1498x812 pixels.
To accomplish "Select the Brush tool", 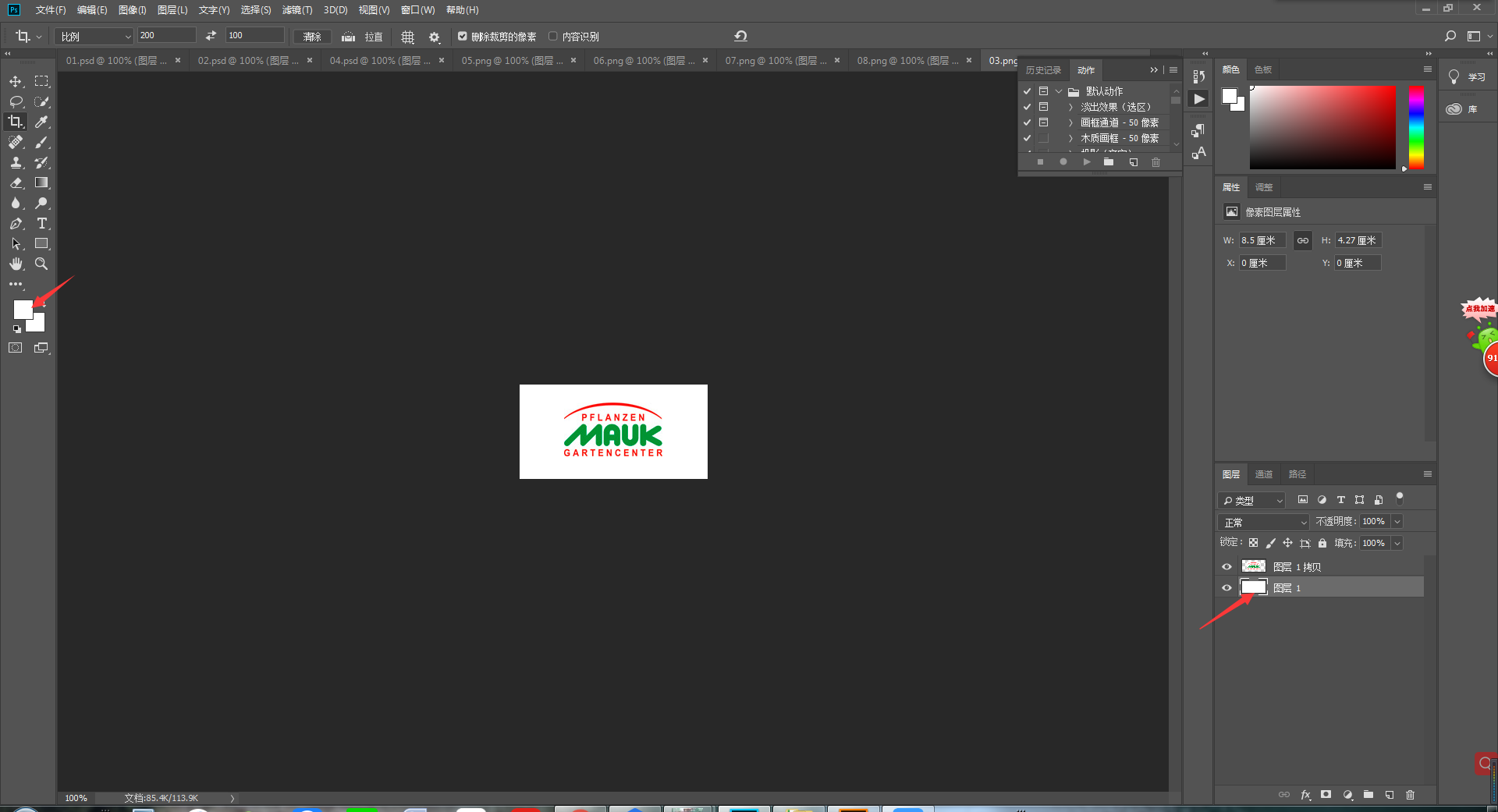I will [x=42, y=142].
